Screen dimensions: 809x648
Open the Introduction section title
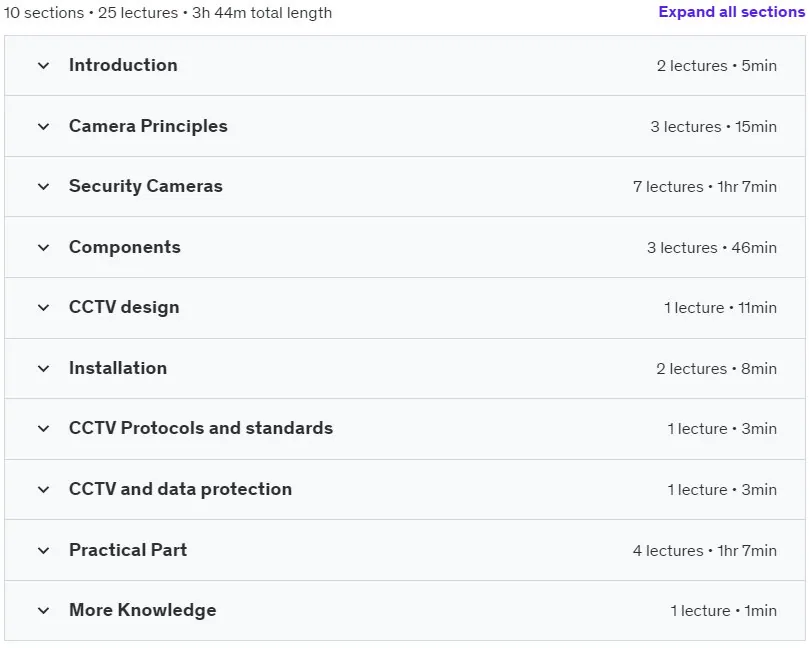click(x=123, y=65)
